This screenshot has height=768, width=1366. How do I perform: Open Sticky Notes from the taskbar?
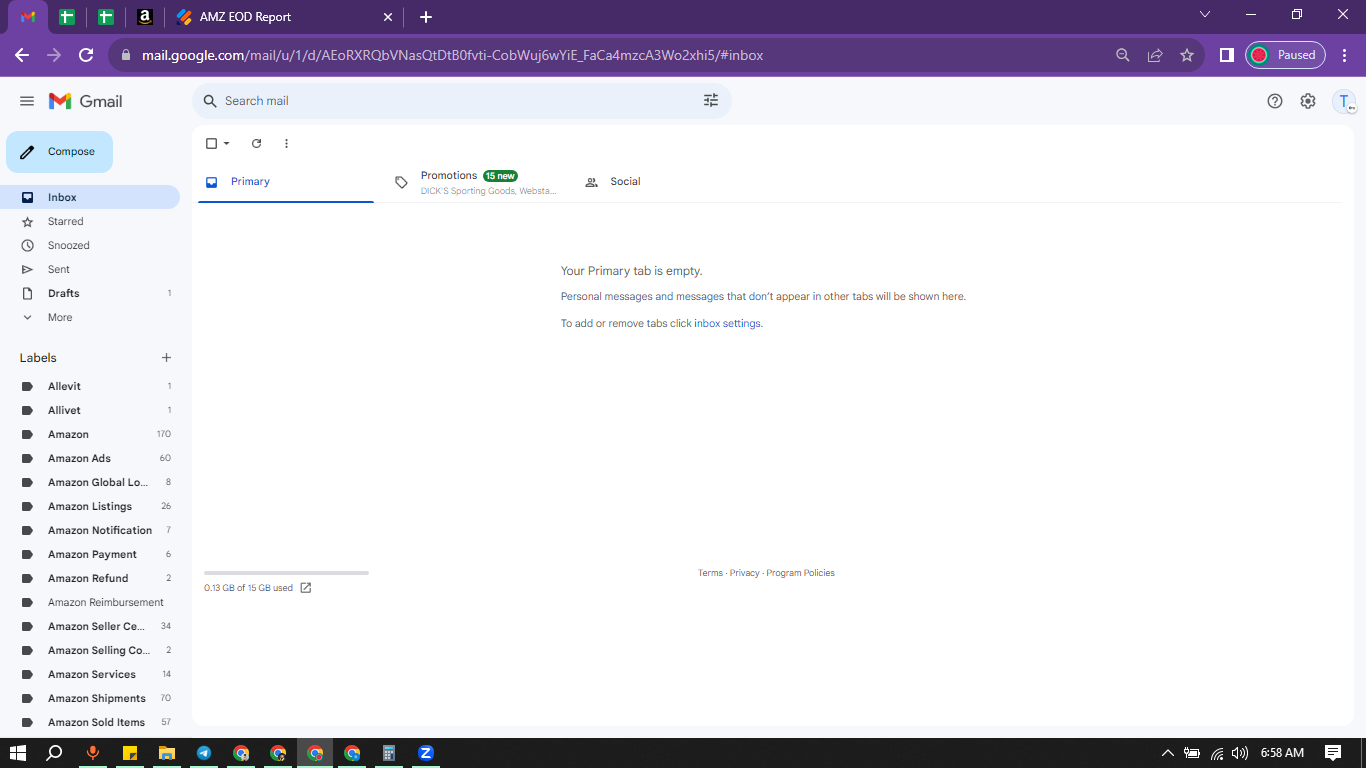tap(130, 753)
